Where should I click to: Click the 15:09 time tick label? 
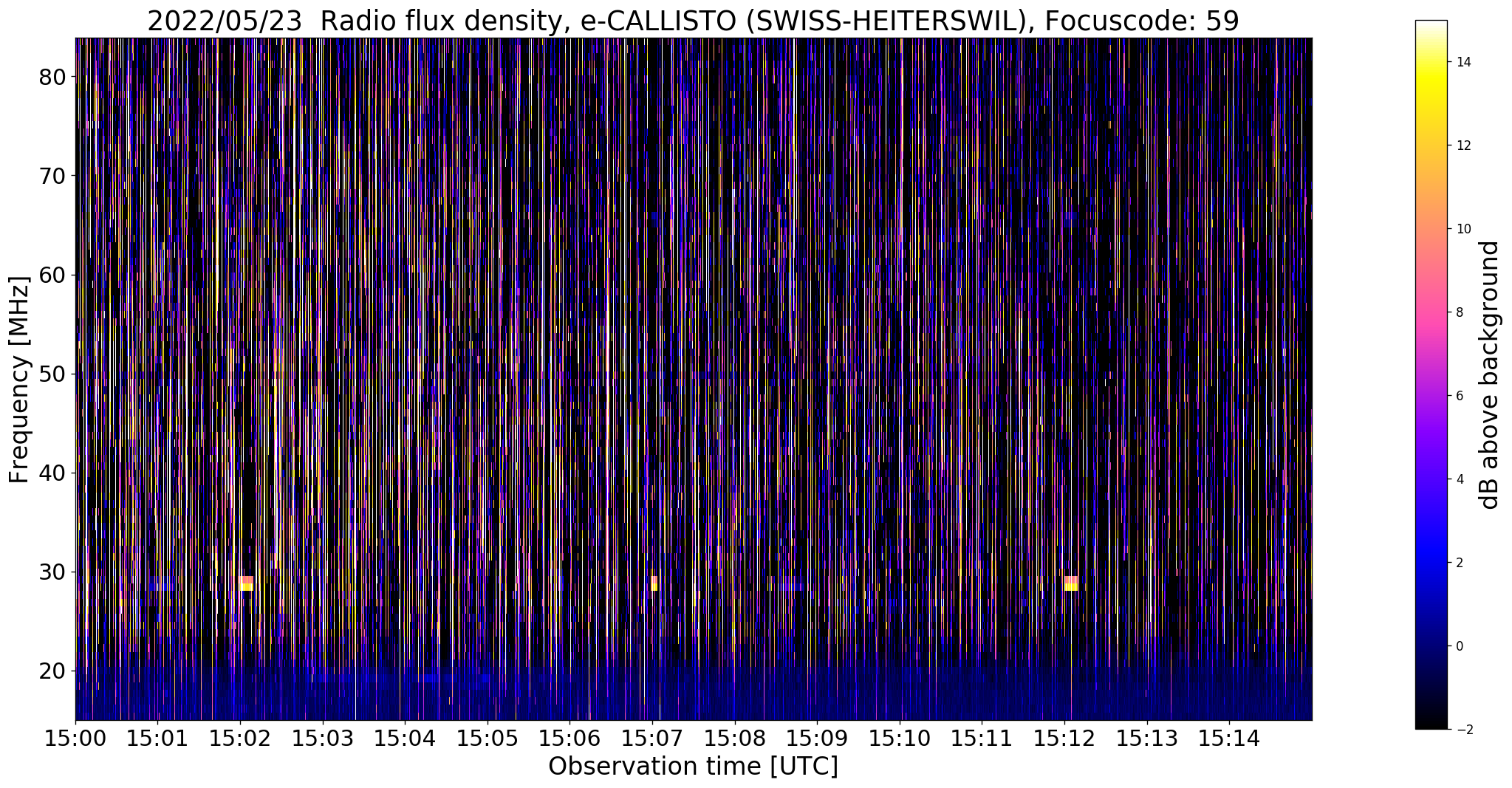pyautogui.click(x=817, y=738)
